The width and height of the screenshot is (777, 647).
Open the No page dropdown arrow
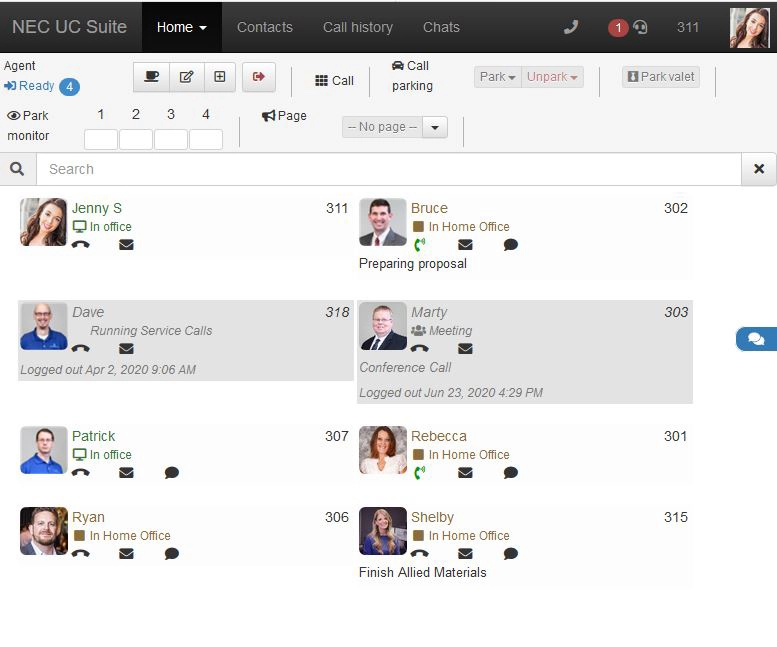(435, 127)
